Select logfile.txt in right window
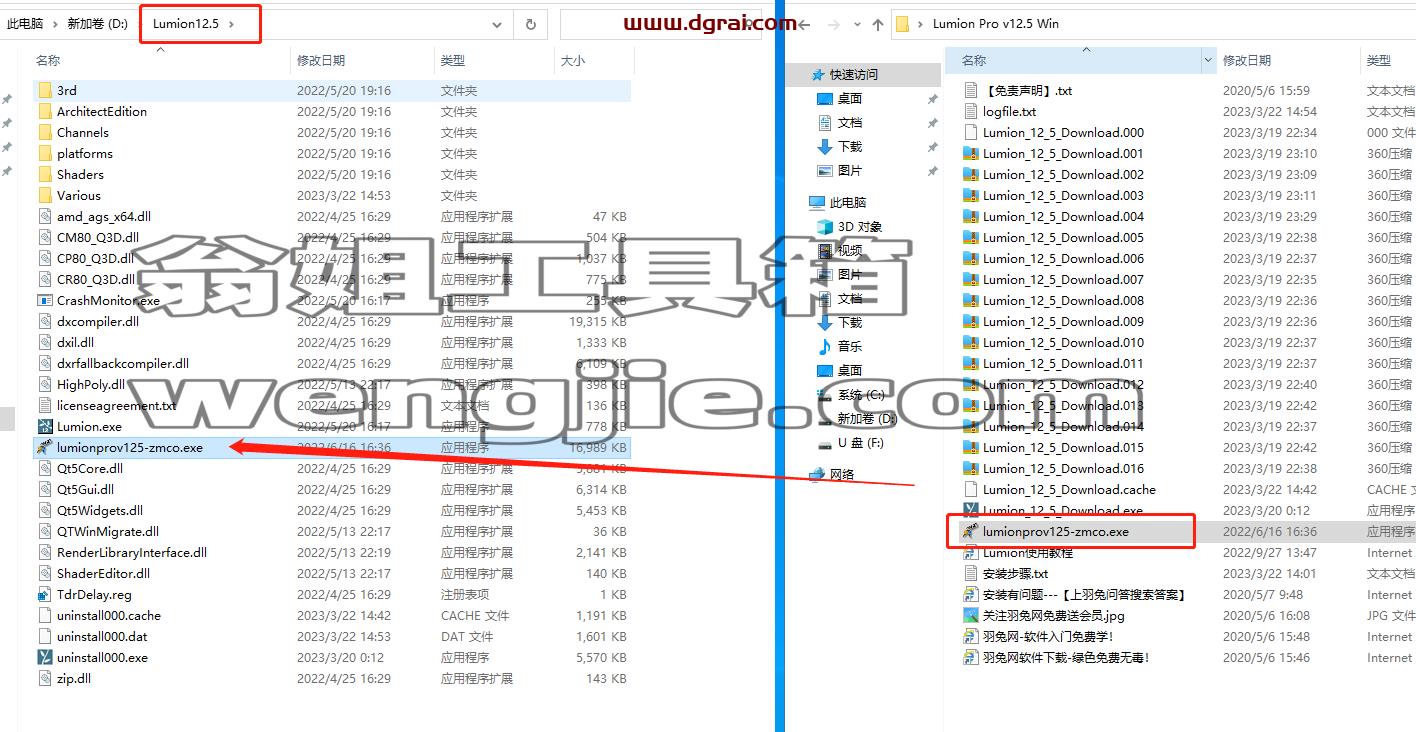Image resolution: width=1416 pixels, height=732 pixels. click(1009, 111)
